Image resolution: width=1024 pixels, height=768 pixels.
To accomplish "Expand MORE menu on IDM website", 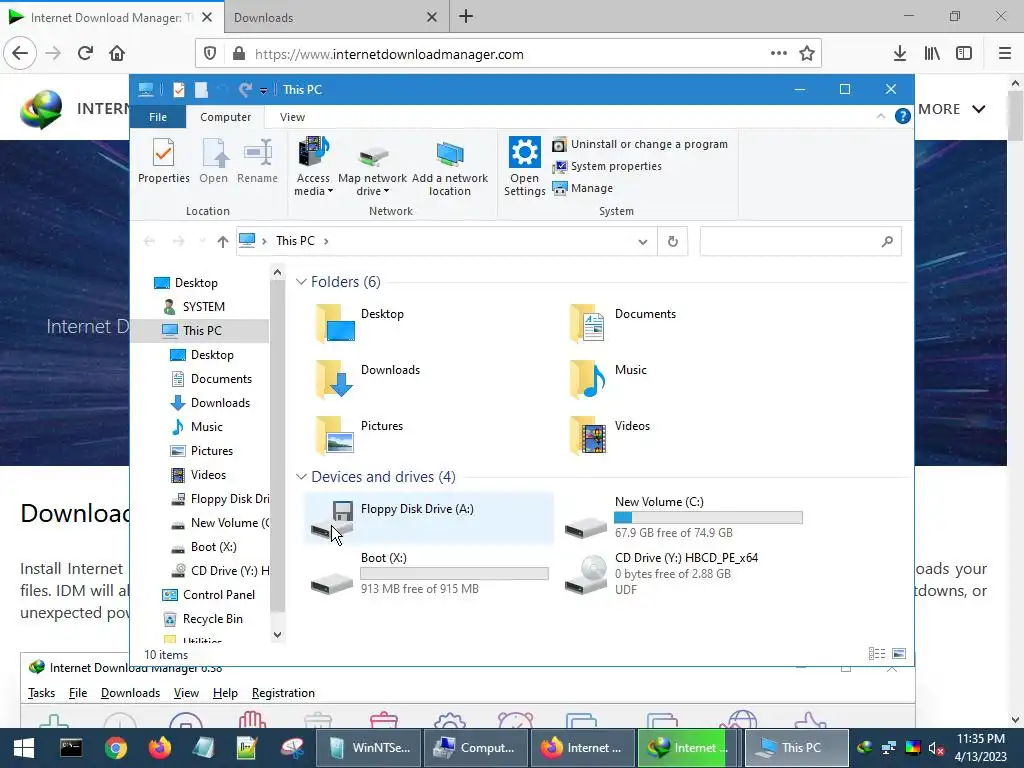I will point(952,110).
